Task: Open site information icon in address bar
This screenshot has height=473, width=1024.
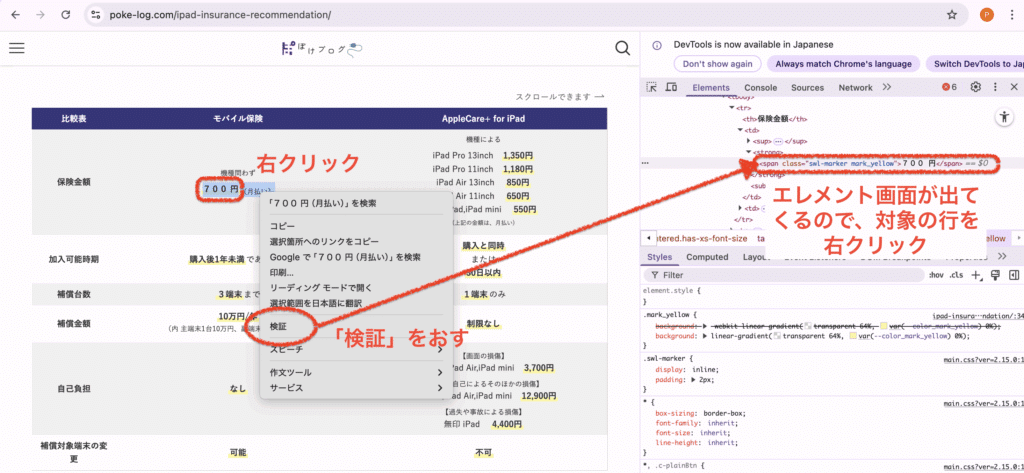Action: coord(96,14)
